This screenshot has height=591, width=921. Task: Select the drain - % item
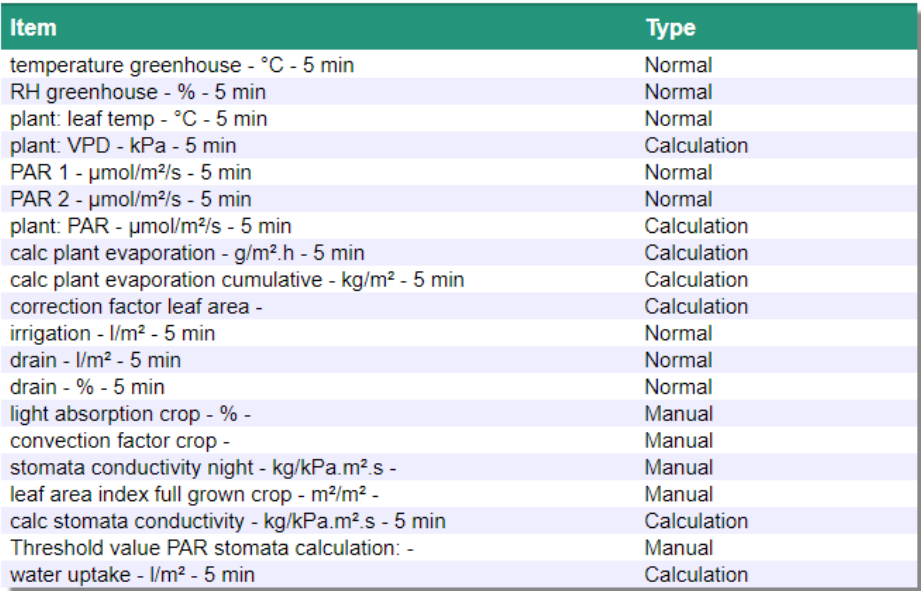coord(88,387)
